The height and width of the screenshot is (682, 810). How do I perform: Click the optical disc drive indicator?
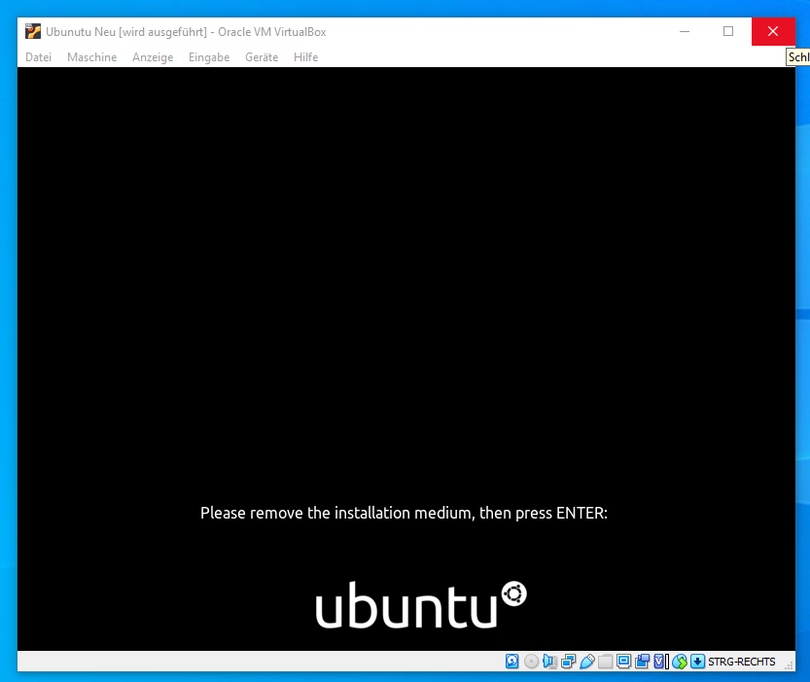[x=531, y=661]
